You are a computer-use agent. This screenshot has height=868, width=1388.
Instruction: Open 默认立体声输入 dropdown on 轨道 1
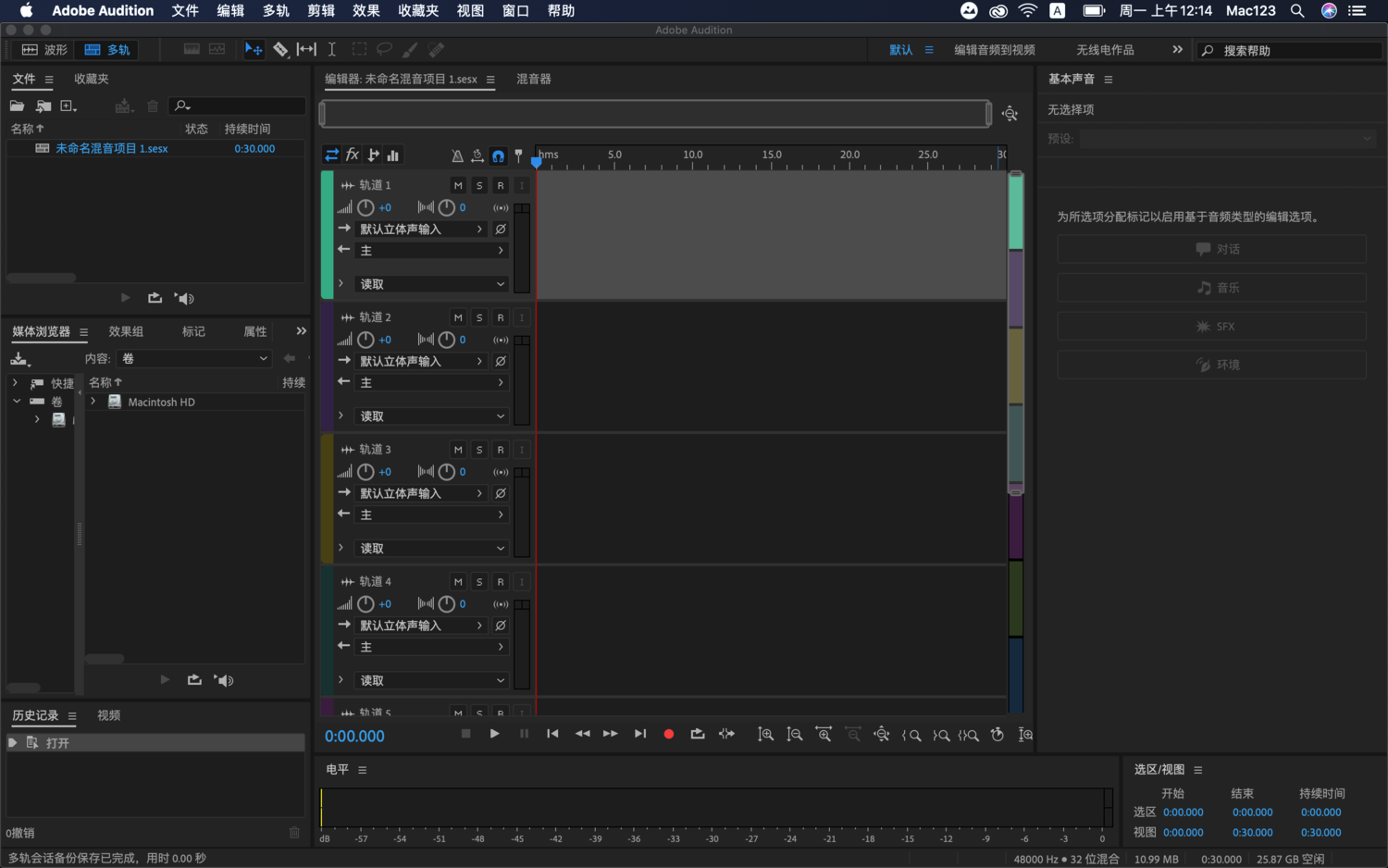coord(421,229)
